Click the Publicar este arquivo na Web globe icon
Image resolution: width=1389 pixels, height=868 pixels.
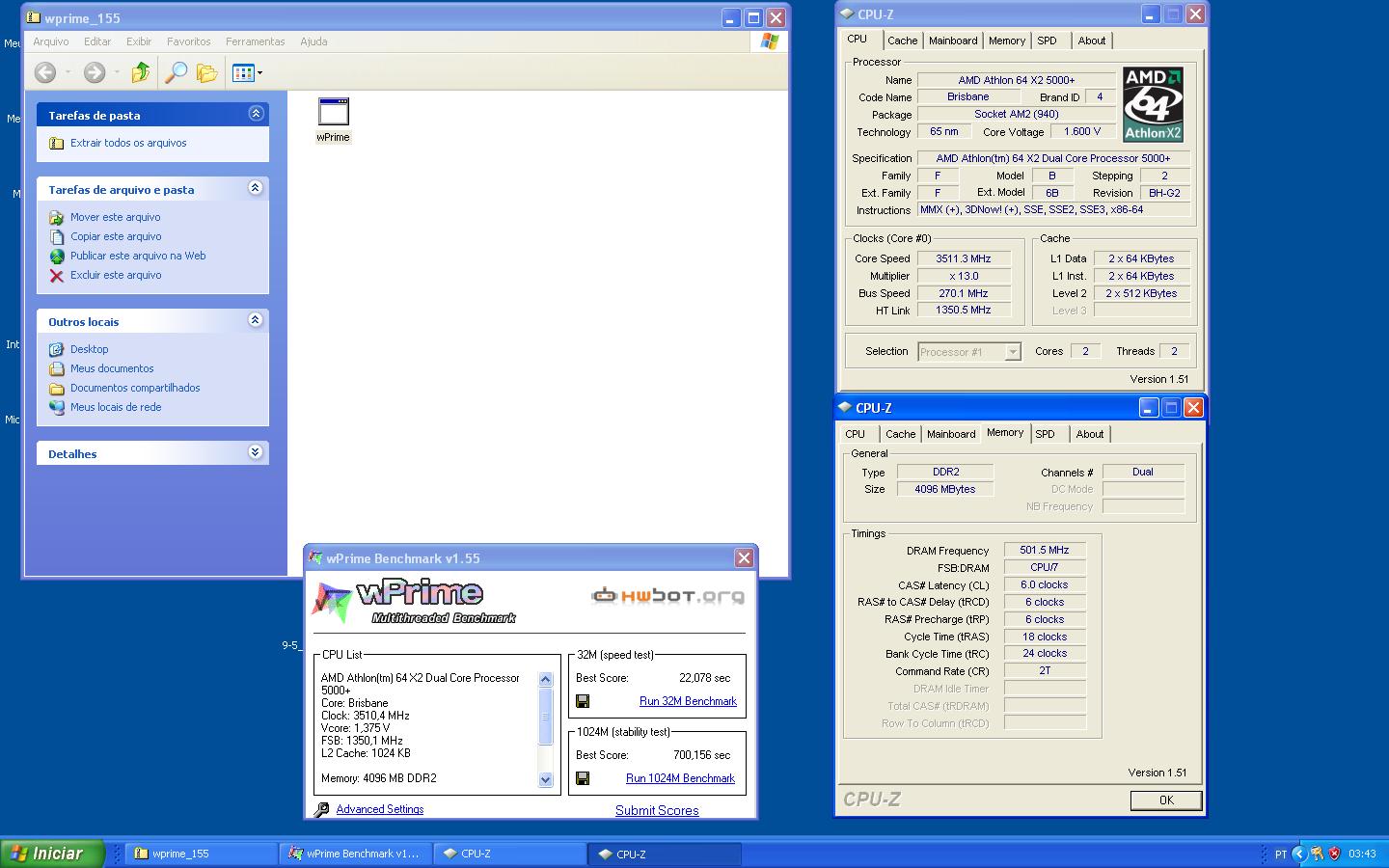[x=56, y=256]
